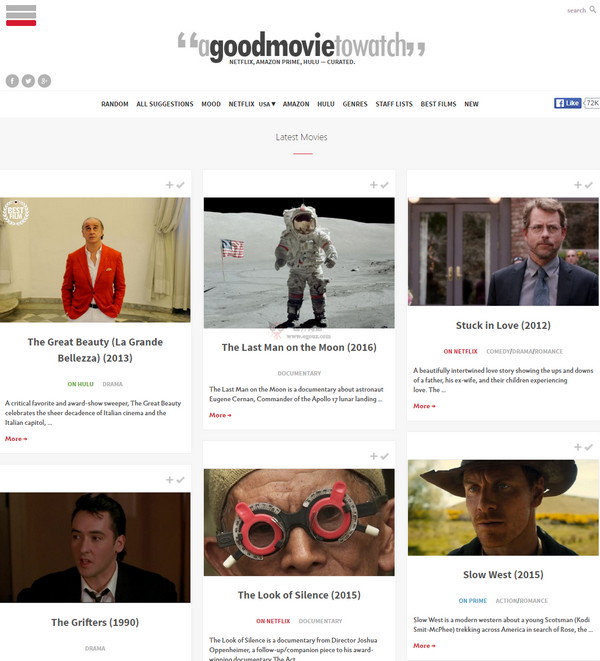
Task: Click COMEDY genre under Stuck in Love
Action: [498, 351]
